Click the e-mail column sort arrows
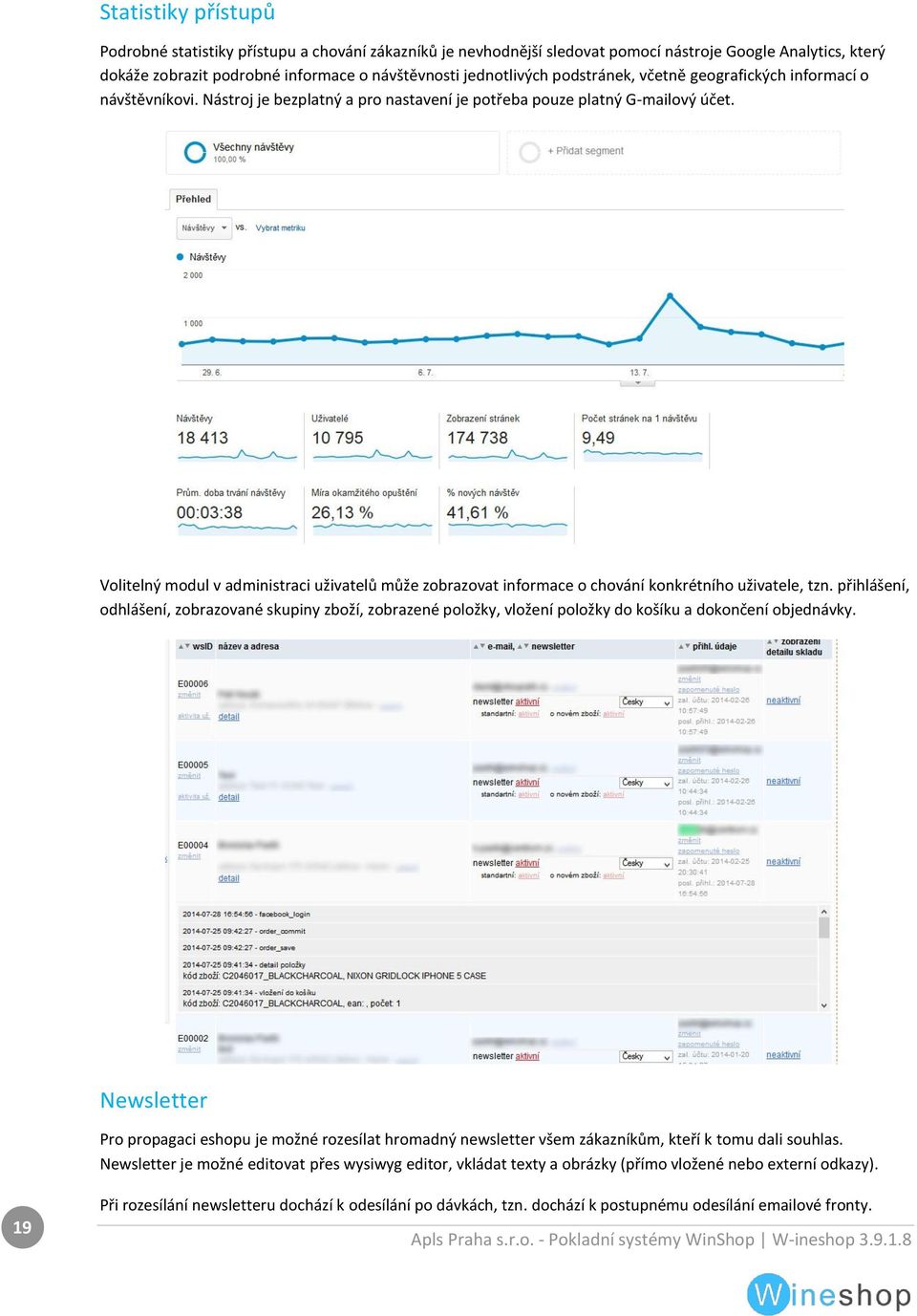Screen dimensions: 917x1316 tap(480, 647)
